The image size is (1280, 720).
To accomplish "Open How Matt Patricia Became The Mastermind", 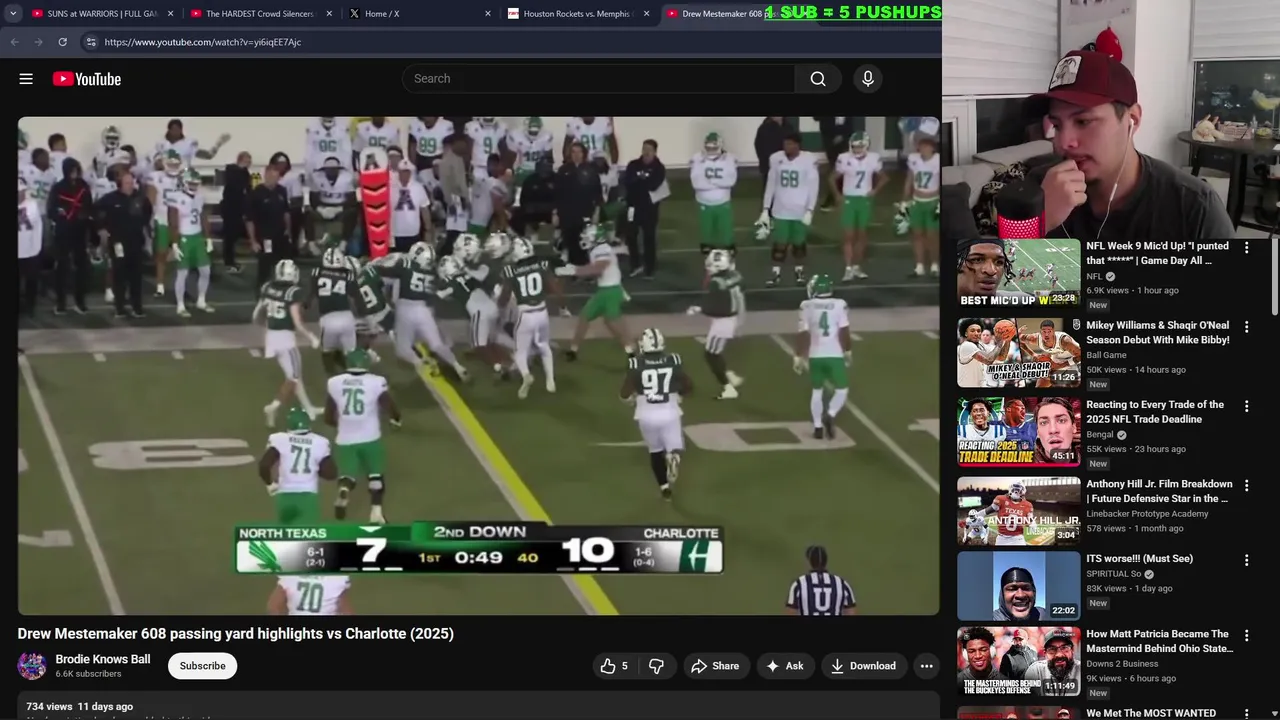I will click(x=1160, y=641).
